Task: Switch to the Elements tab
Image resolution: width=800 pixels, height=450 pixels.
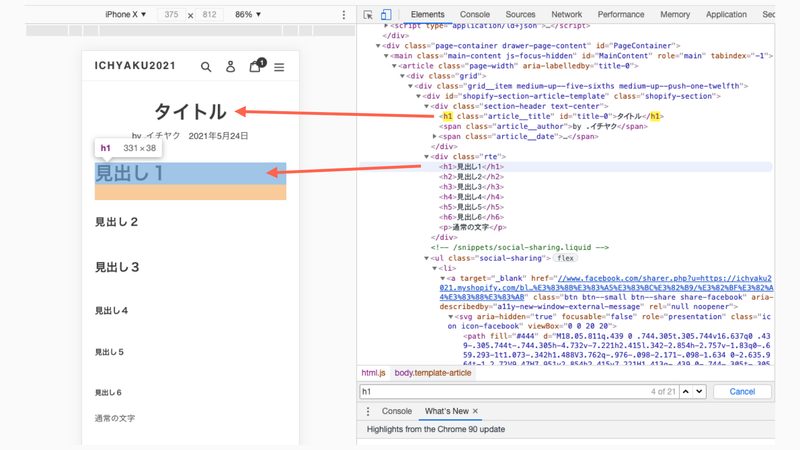Action: 428,14
